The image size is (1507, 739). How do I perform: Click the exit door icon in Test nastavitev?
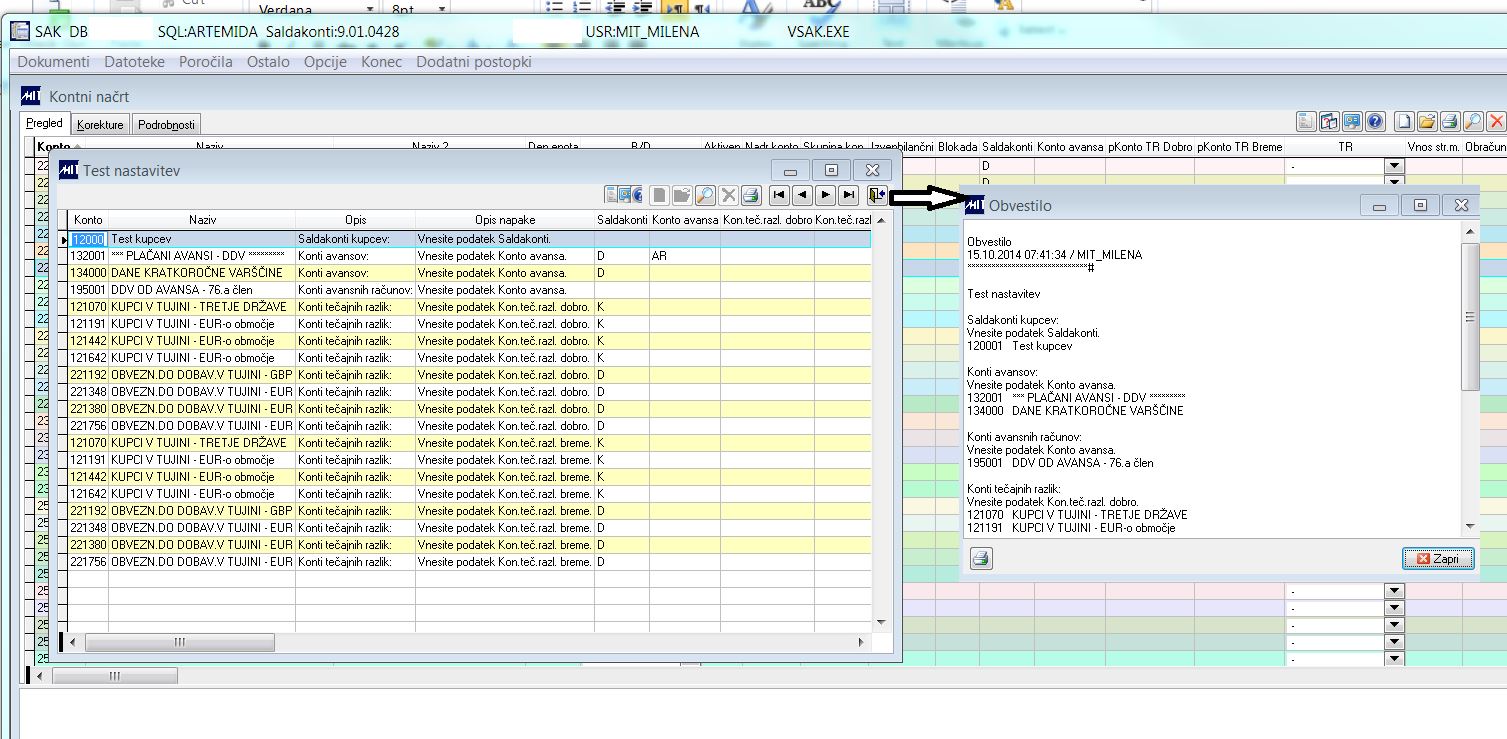click(x=877, y=195)
